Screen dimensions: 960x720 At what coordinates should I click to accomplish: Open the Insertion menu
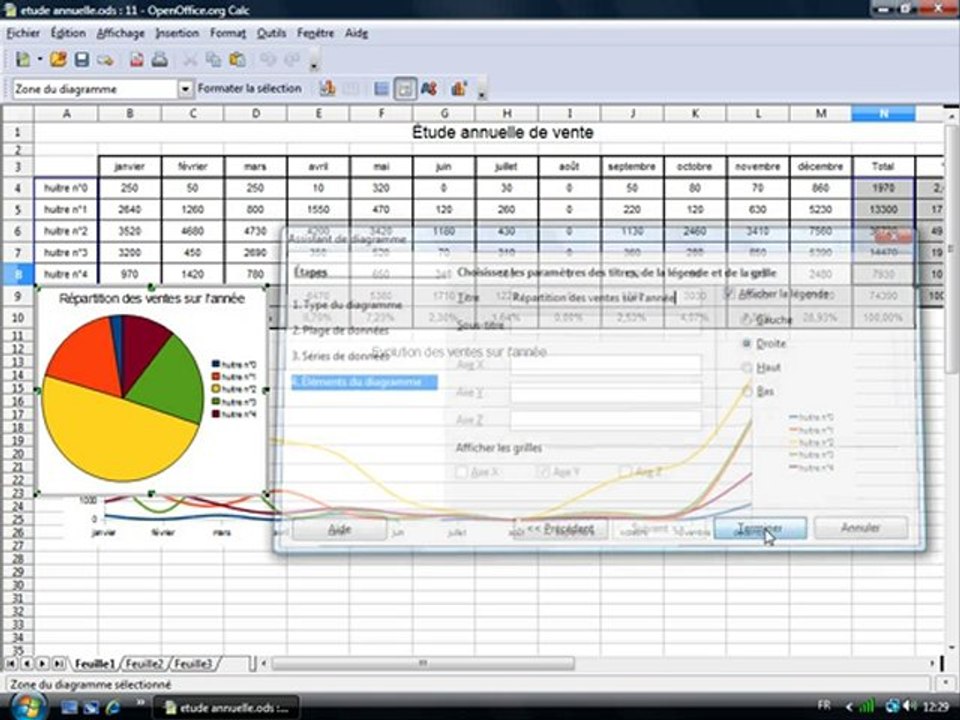pyautogui.click(x=178, y=33)
